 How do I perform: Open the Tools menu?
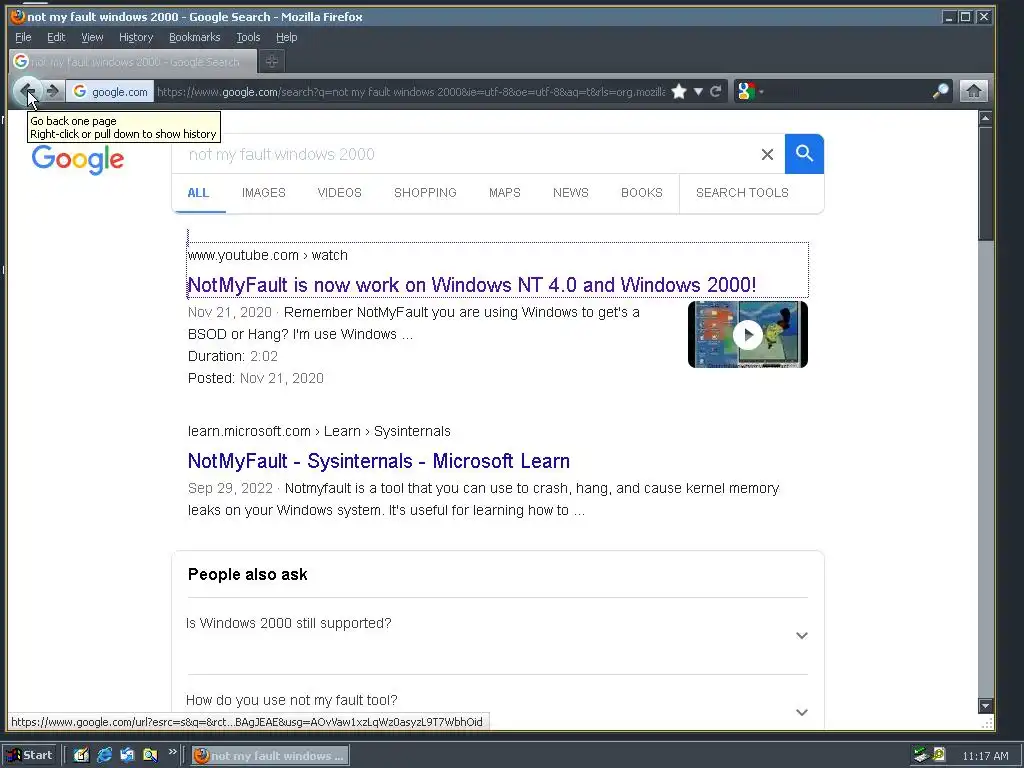(248, 37)
